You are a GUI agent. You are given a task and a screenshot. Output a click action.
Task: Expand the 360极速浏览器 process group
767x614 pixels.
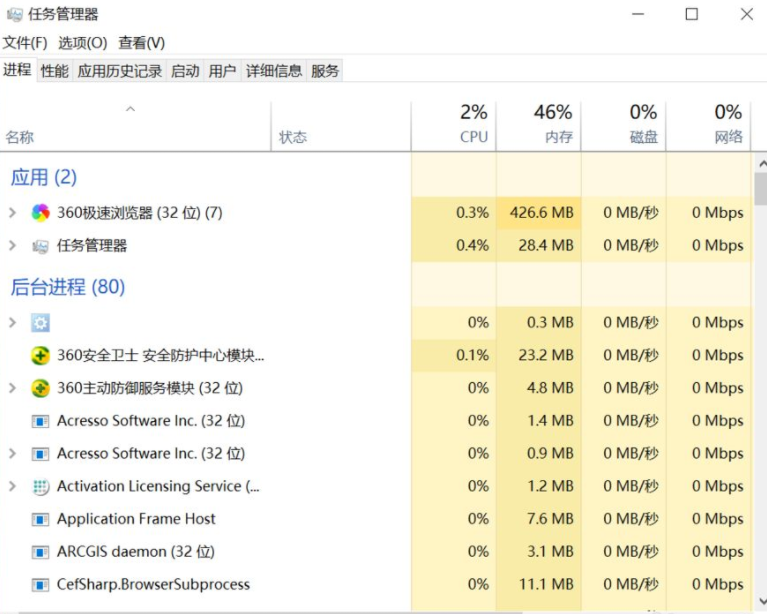pos(12,213)
